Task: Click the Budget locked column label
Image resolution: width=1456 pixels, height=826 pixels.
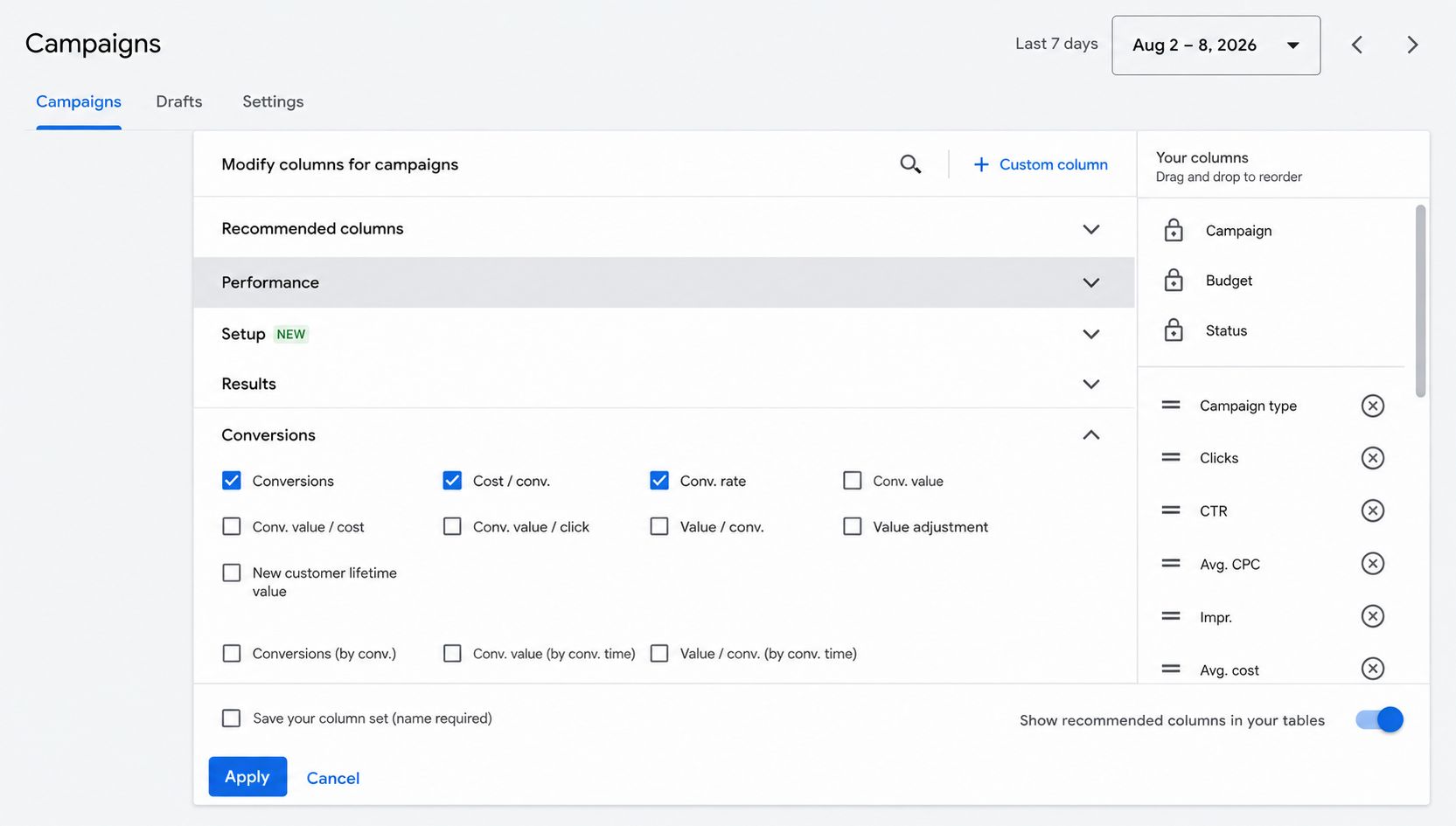Action: [x=1229, y=281]
